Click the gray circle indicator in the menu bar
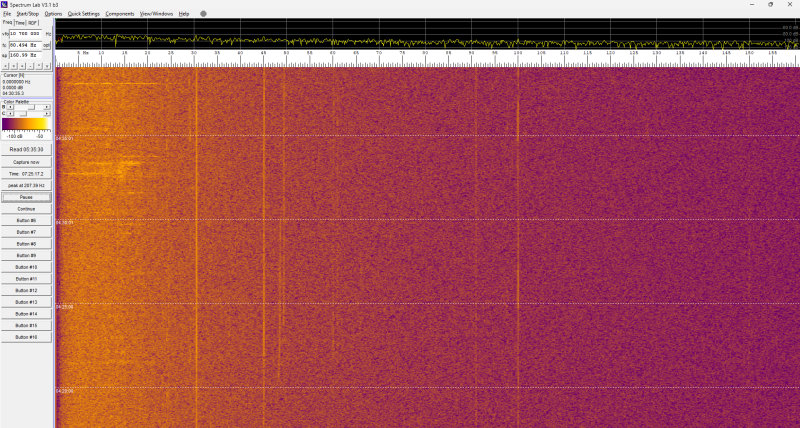 [x=203, y=14]
